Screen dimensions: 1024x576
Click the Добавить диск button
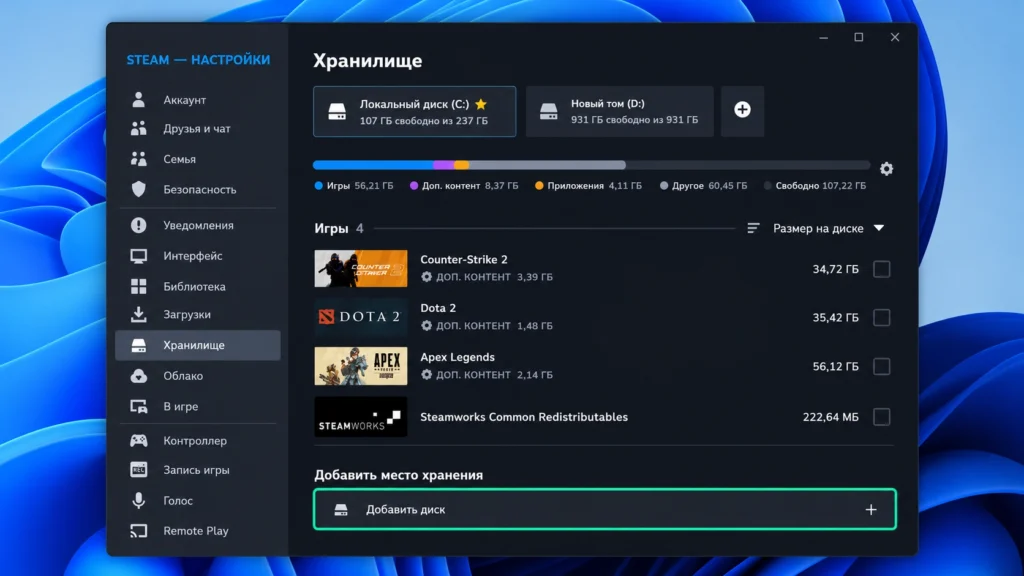(605, 509)
